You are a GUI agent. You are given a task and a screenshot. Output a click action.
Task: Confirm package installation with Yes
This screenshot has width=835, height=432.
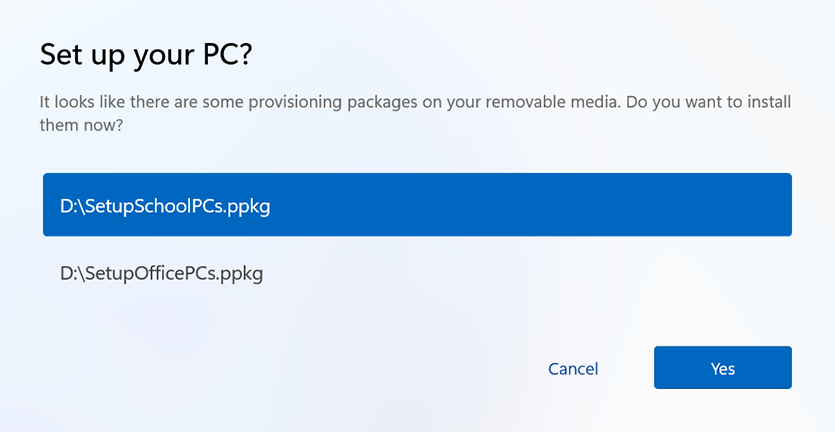[x=722, y=368]
